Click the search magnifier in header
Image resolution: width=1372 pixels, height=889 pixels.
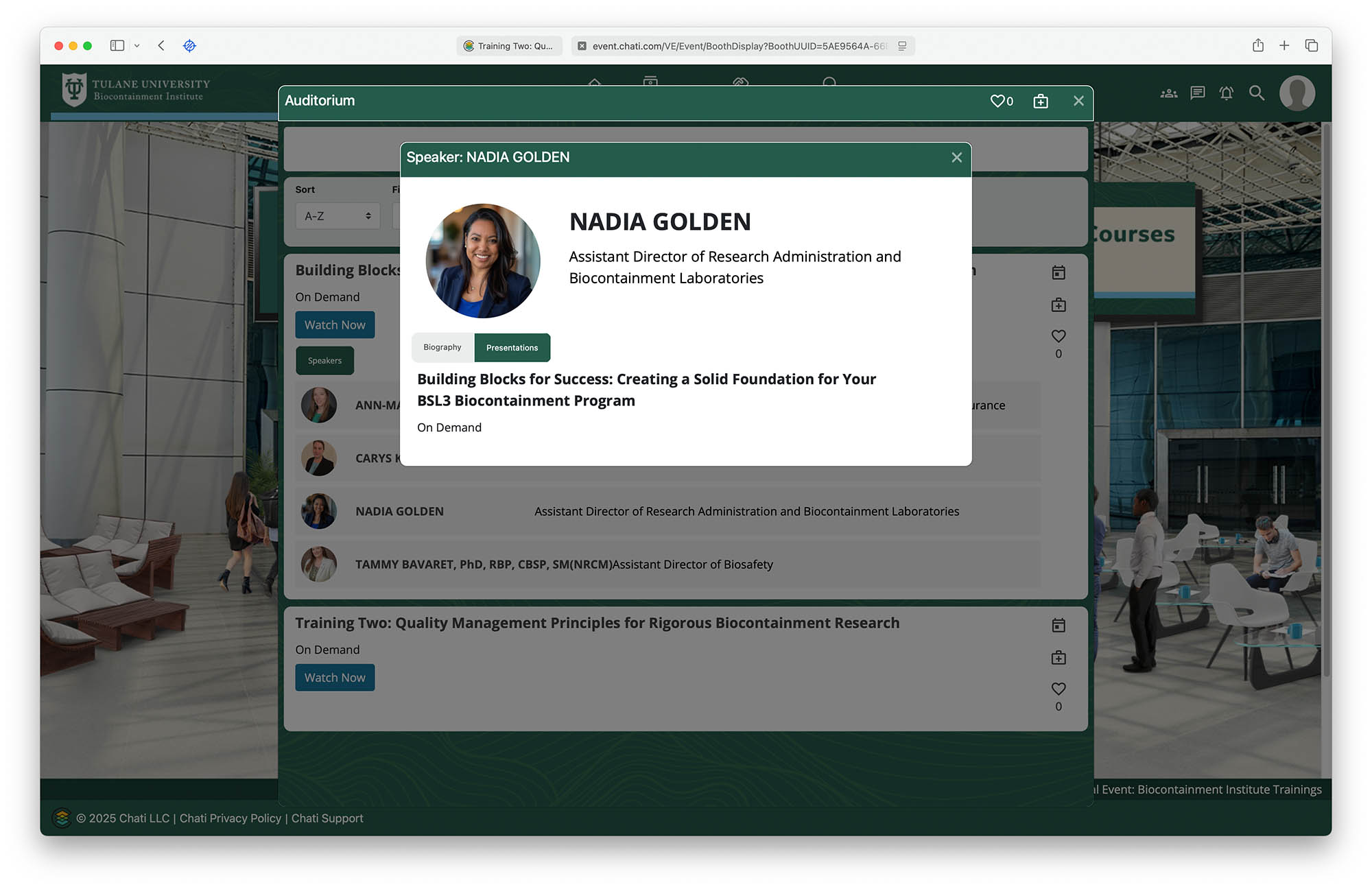click(x=1256, y=93)
